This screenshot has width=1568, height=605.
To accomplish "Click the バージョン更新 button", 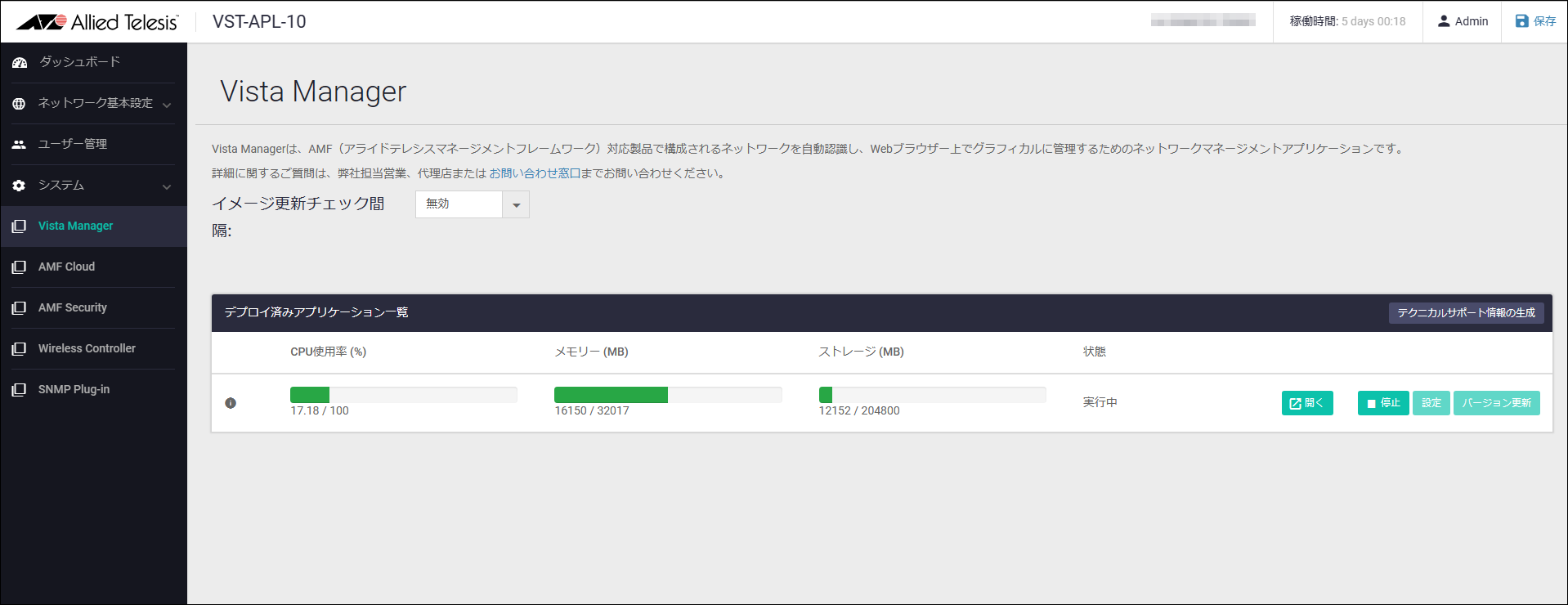I will 1496,403.
